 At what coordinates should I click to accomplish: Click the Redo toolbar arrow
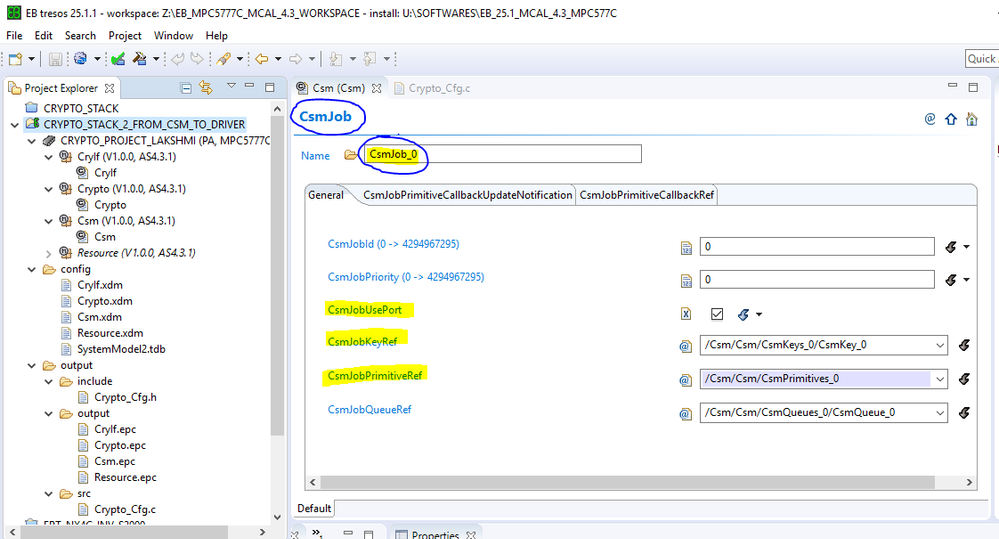(x=197, y=59)
